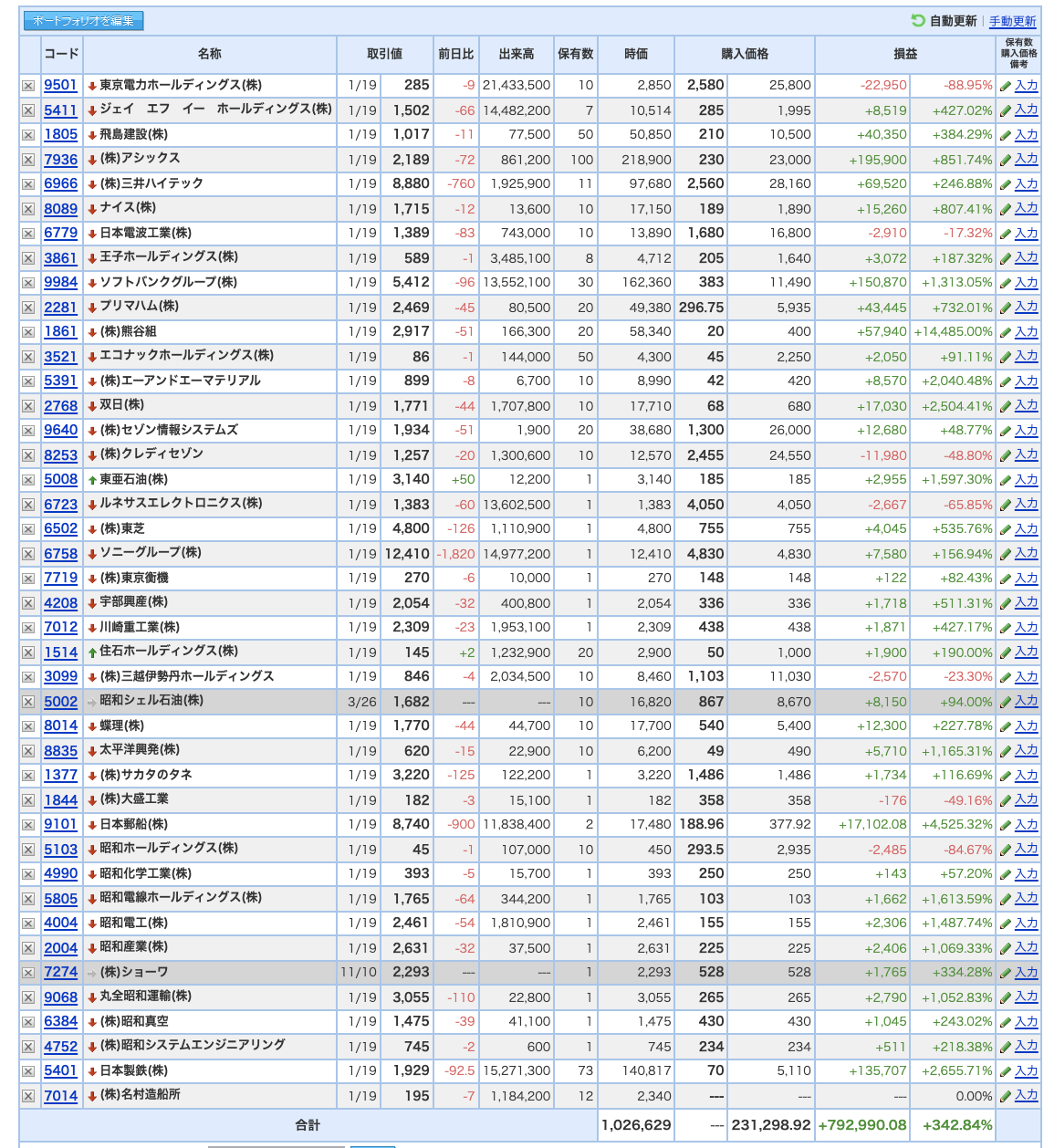The height and width of the screenshot is (1148, 1044).
Task: Click X icon on 名村造船所 row
Action: 28,1096
